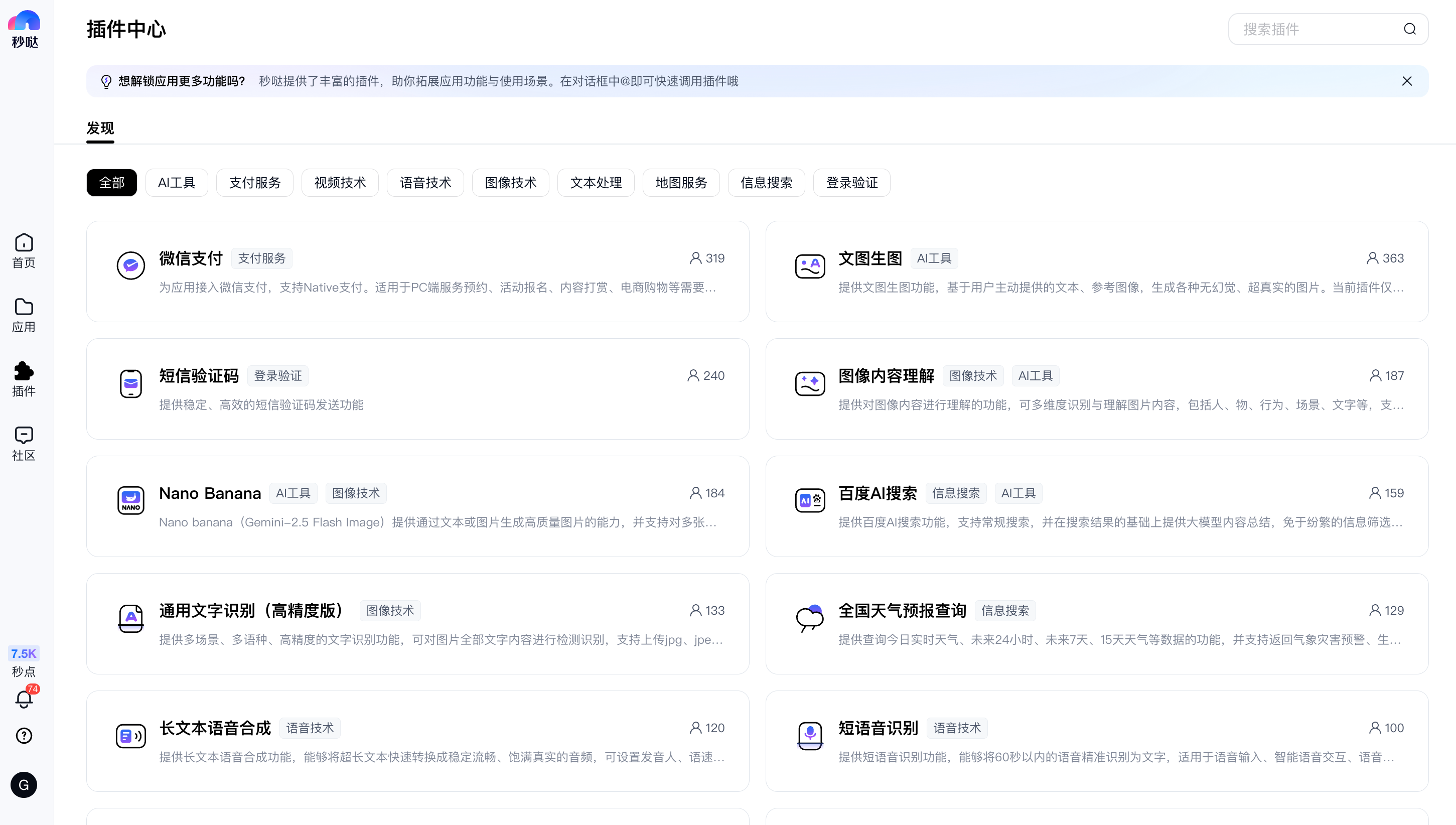This screenshot has width=1456, height=825.
Task: Choose the 登录验证 category filter
Action: coord(851,183)
